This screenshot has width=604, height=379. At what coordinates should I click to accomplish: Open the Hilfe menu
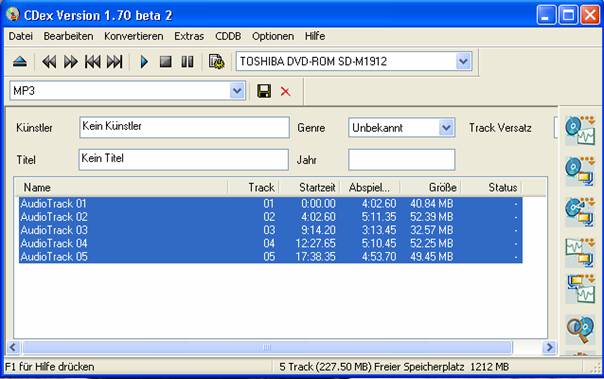(315, 36)
